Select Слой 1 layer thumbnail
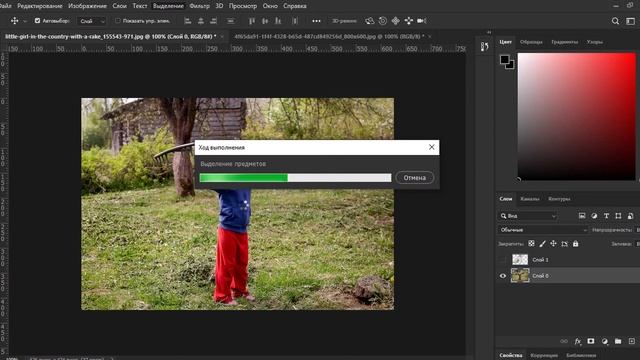 [520, 260]
